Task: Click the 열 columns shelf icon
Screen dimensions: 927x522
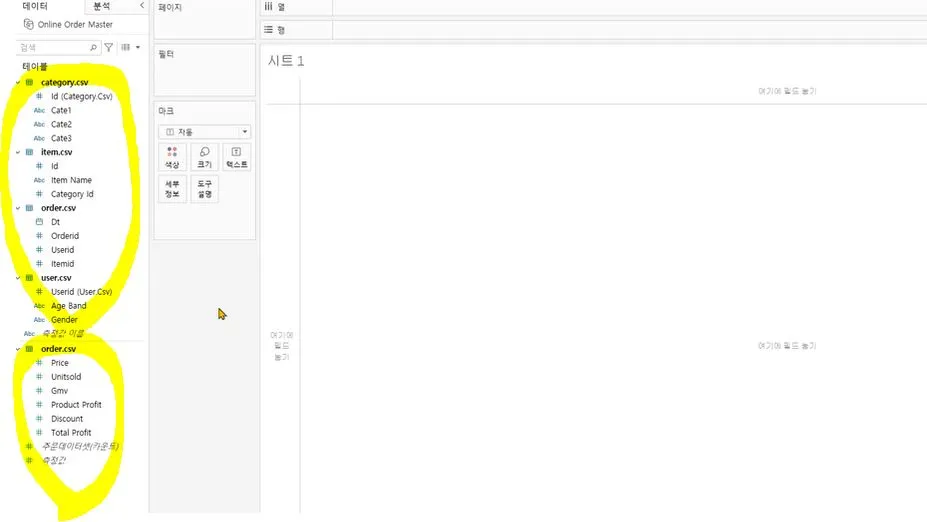Action: click(268, 7)
